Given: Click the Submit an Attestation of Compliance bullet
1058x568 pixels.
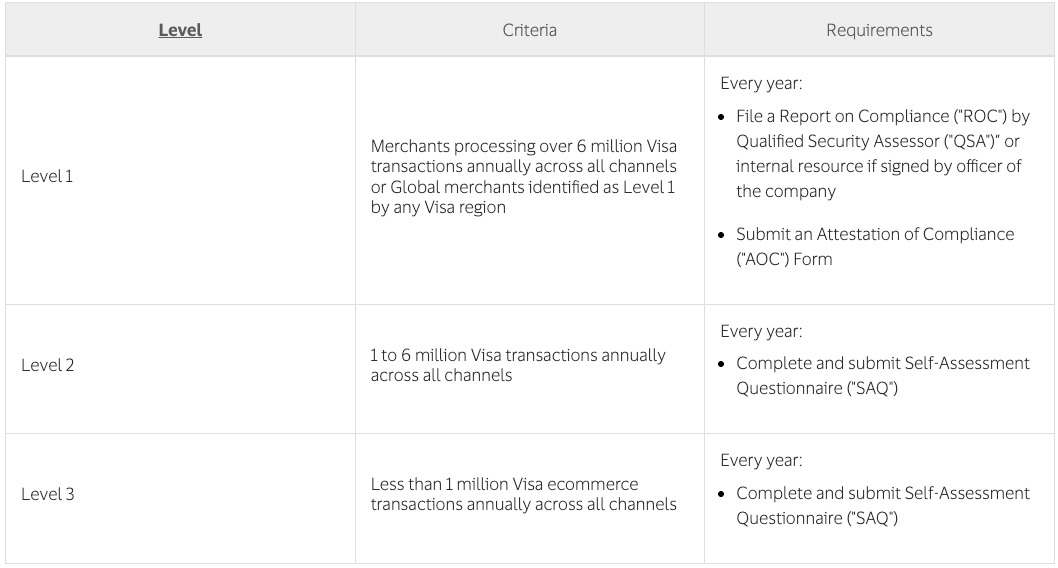Looking at the screenshot, I should [875, 246].
